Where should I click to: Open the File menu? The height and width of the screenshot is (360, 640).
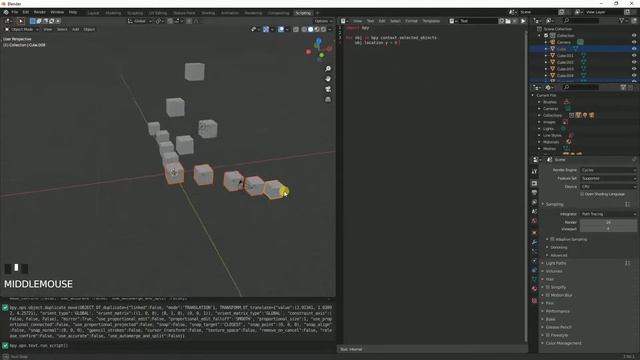(x=15, y=12)
